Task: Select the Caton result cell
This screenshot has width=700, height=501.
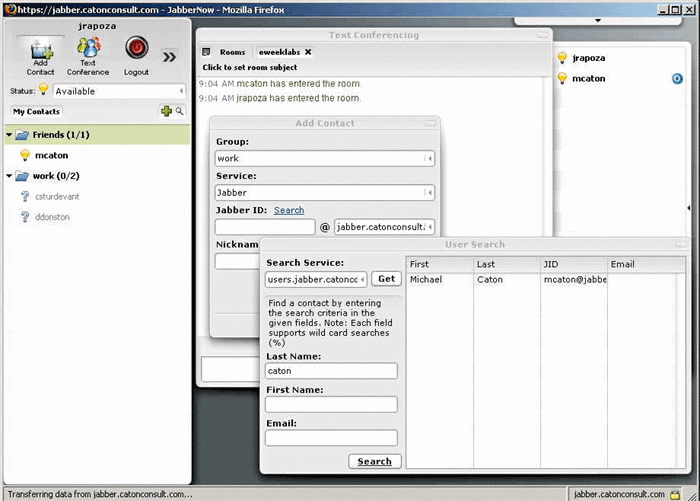Action: pyautogui.click(x=507, y=280)
